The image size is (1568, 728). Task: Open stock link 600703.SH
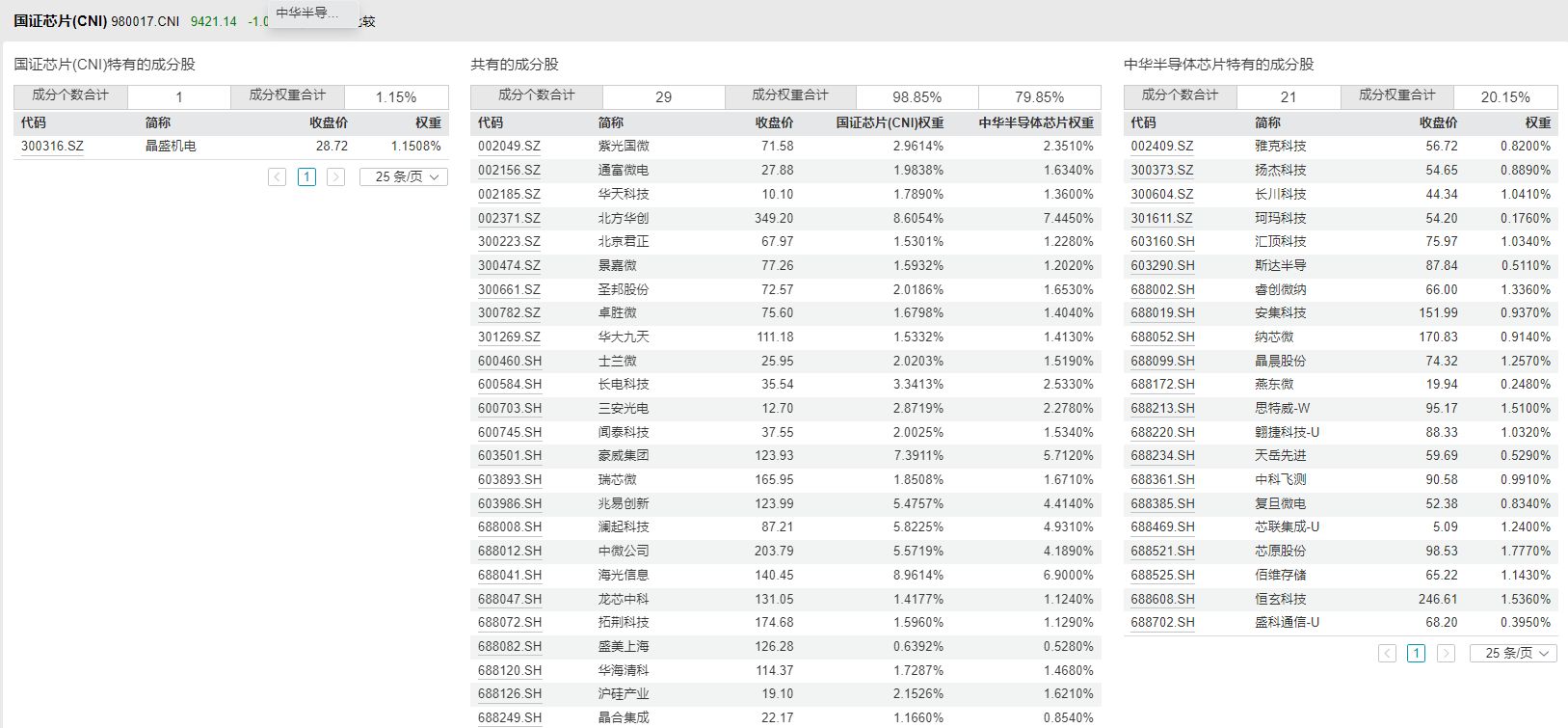[510, 409]
